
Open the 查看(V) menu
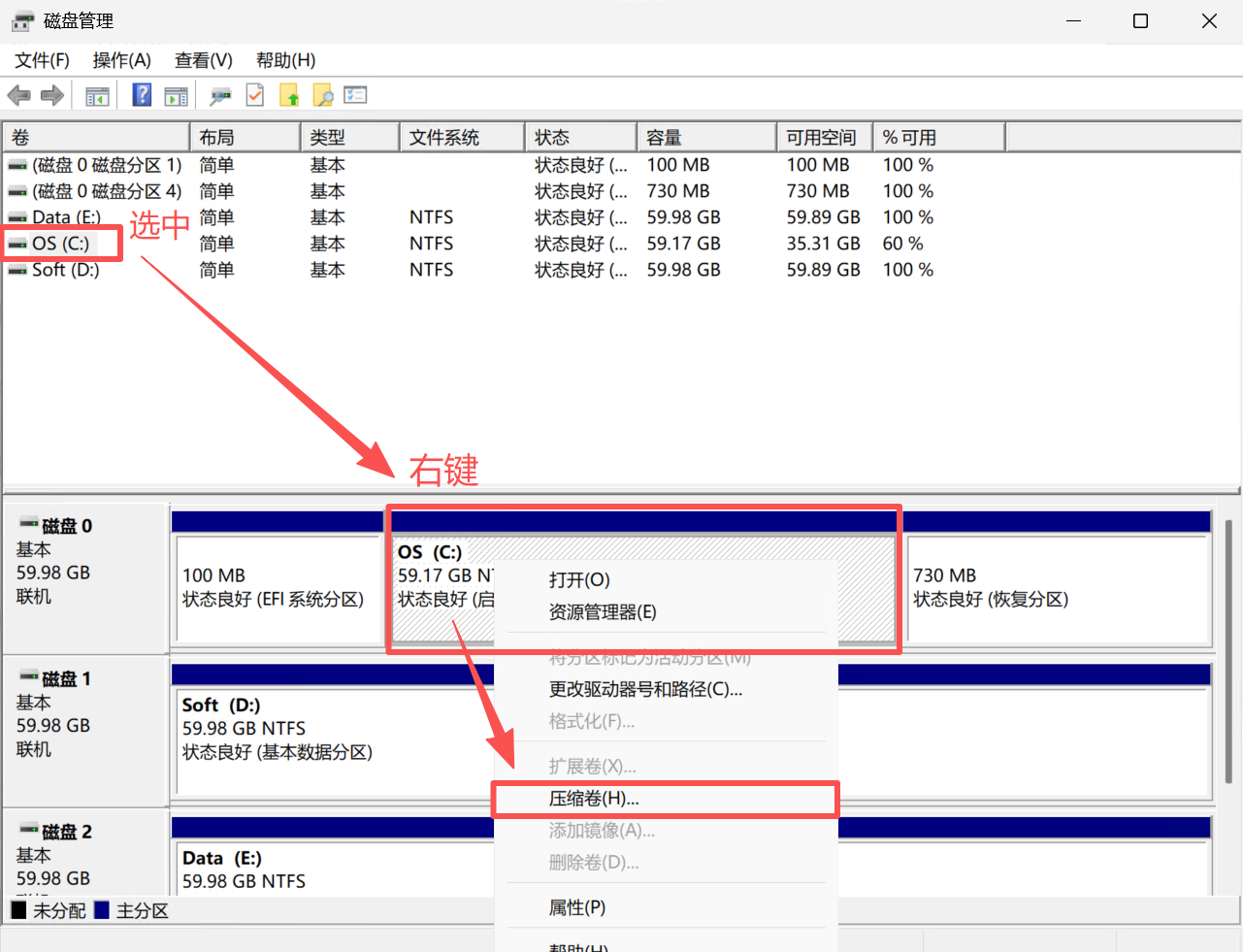[x=203, y=60]
